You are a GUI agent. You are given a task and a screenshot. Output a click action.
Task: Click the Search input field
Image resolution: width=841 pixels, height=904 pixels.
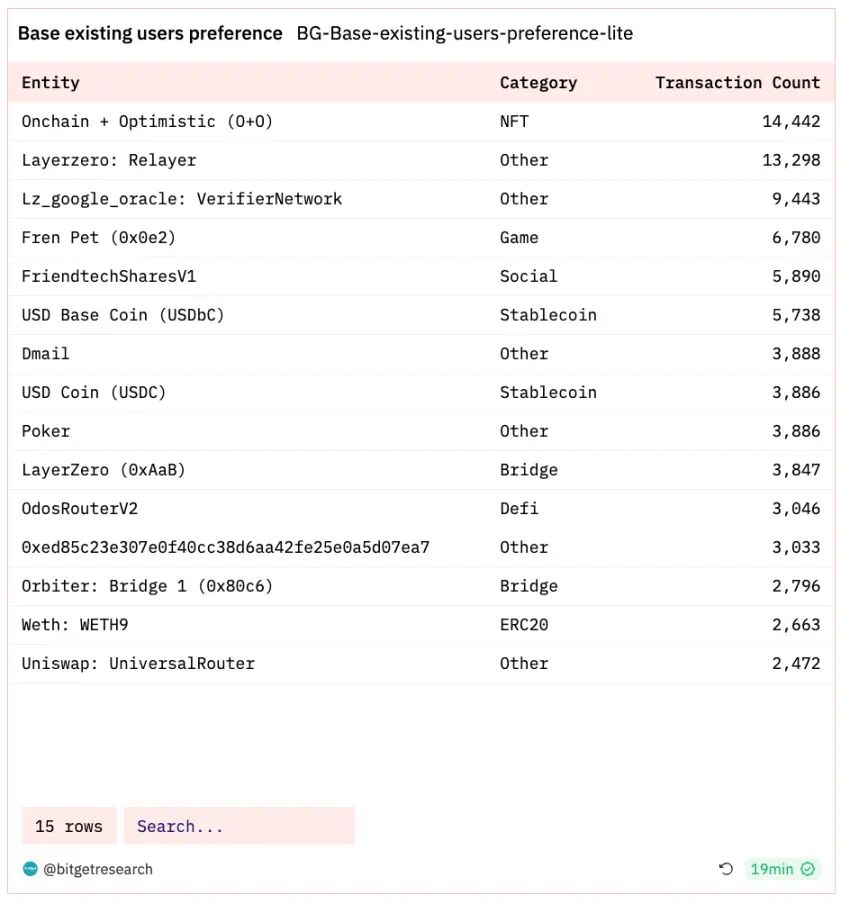(239, 826)
